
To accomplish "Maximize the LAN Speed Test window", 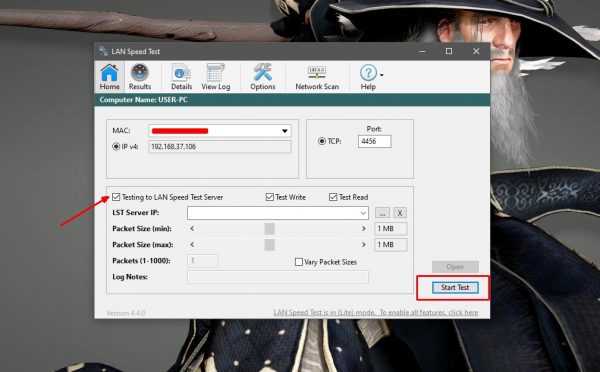I will (449, 51).
